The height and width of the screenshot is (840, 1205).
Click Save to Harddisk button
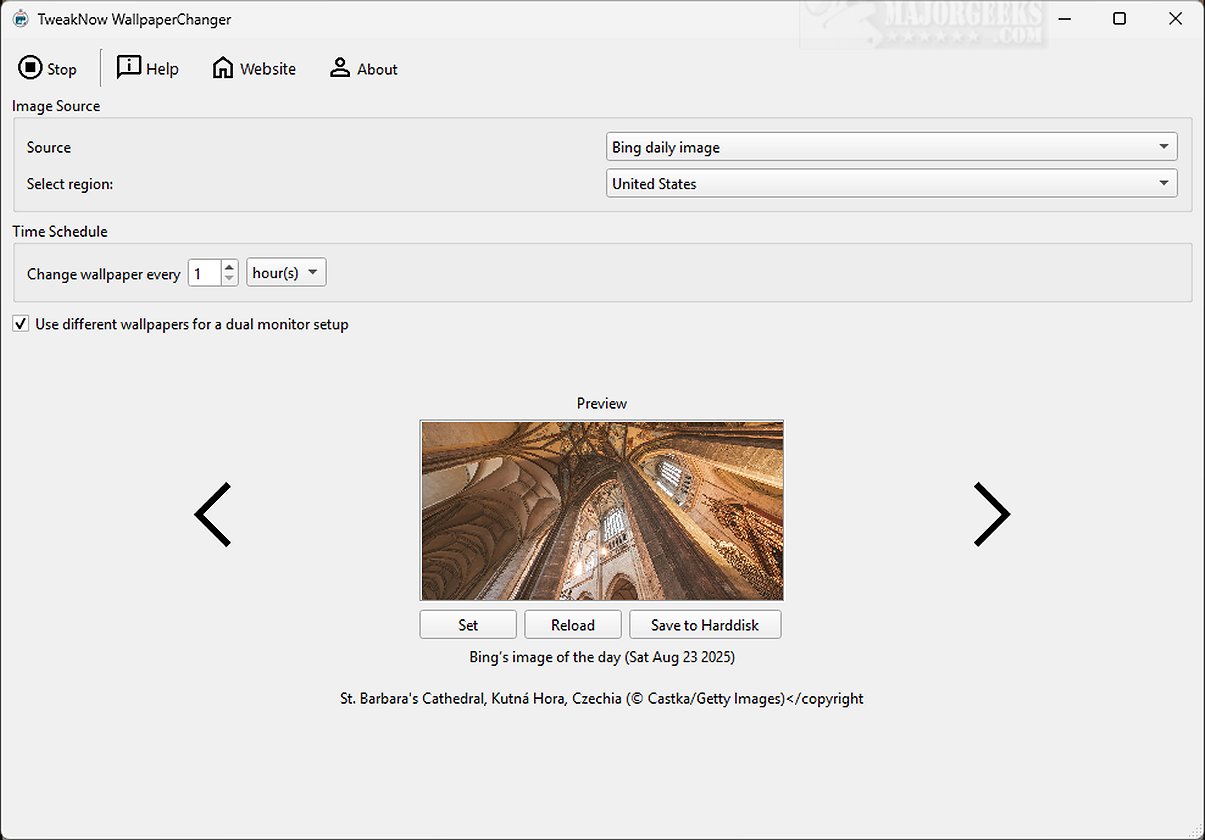coord(705,625)
